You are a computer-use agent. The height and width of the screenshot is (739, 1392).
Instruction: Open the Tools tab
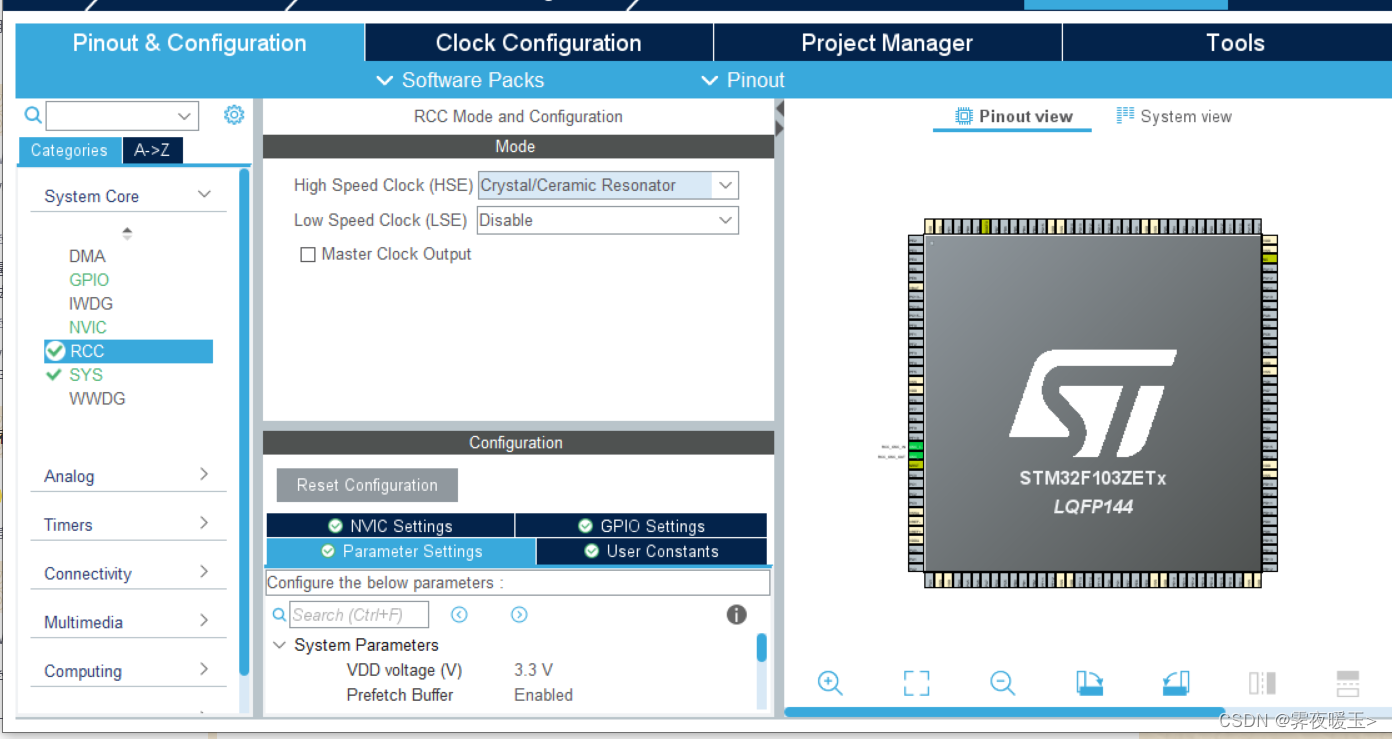(1235, 43)
